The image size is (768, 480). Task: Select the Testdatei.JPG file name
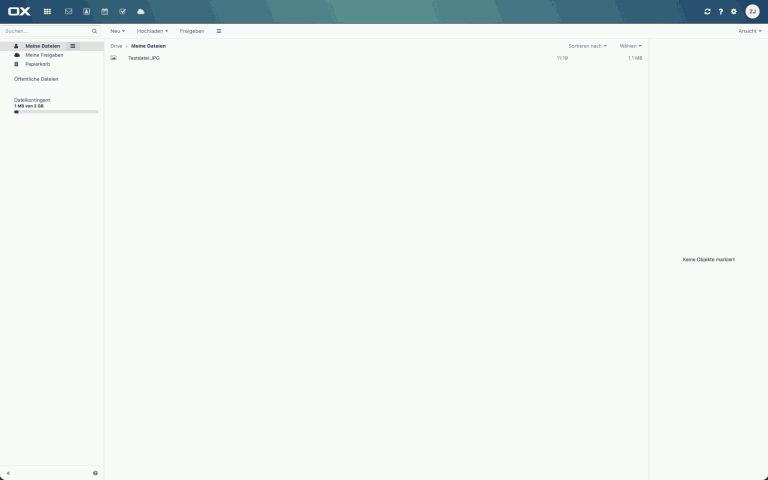point(144,58)
